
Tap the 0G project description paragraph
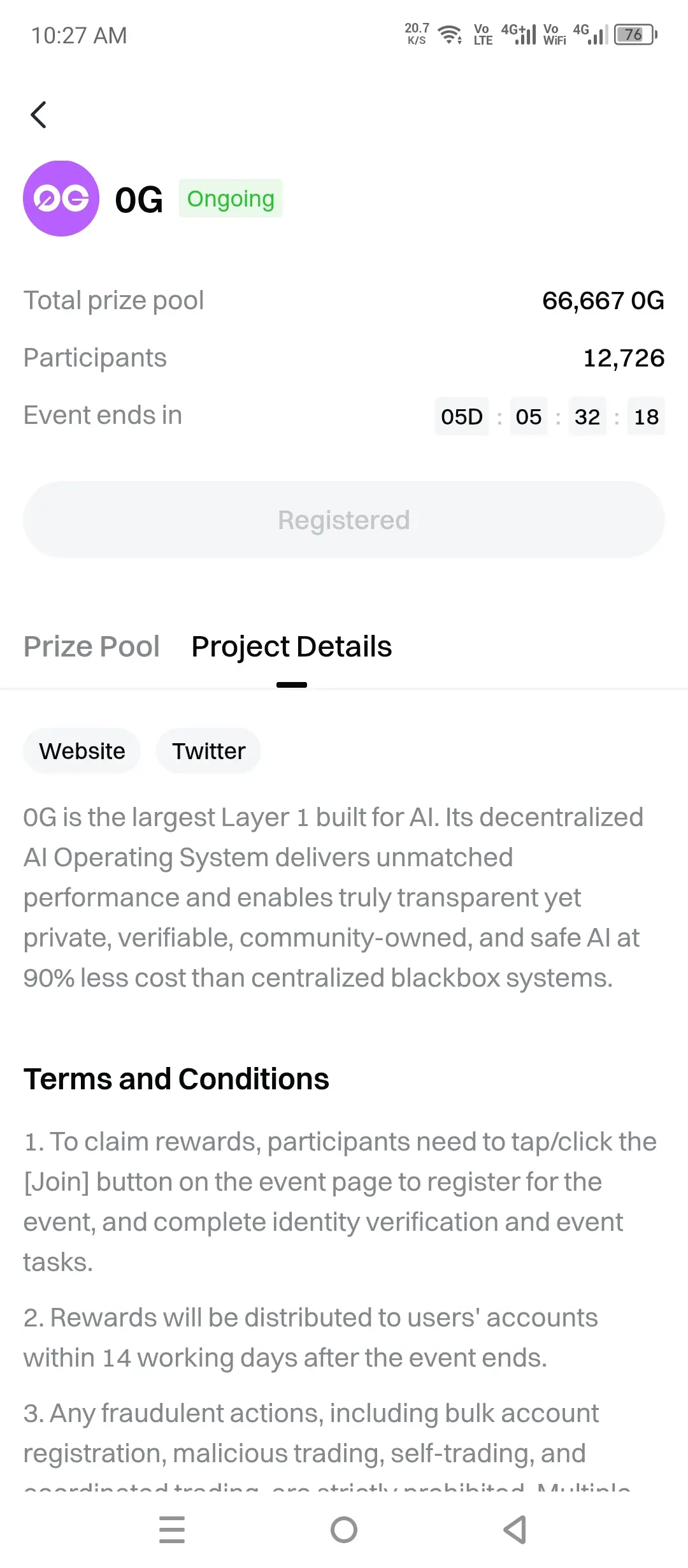pyautogui.click(x=333, y=897)
